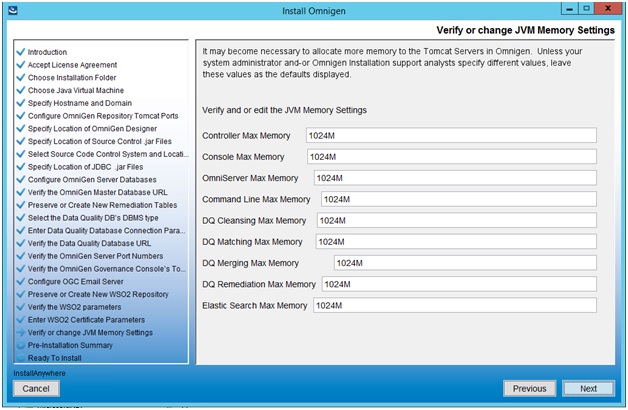This screenshot has width=628, height=410.
Task: Click checkmark beside Accept License Agreement
Action: [x=20, y=64]
